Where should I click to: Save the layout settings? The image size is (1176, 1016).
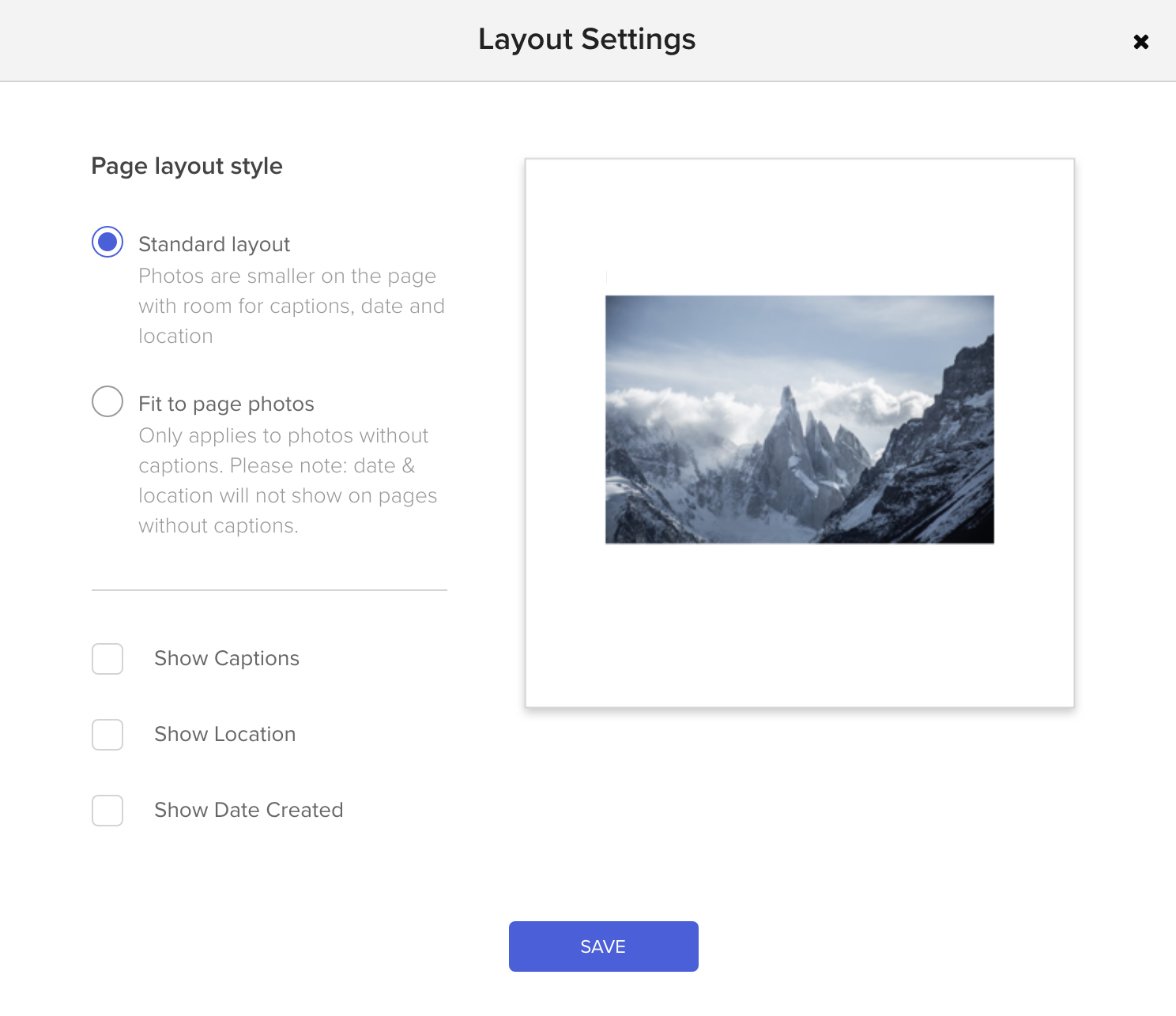pos(604,946)
